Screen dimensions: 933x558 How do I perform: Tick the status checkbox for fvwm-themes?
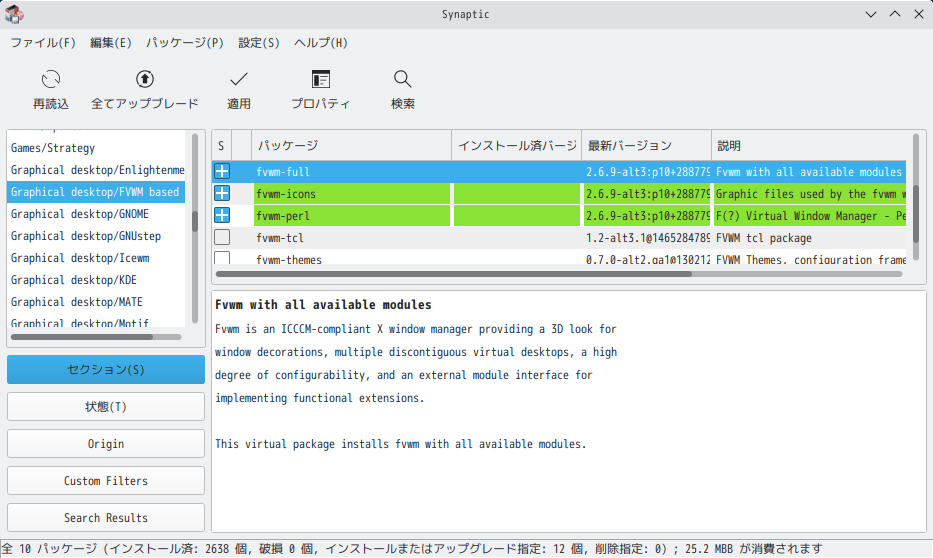coord(222,258)
